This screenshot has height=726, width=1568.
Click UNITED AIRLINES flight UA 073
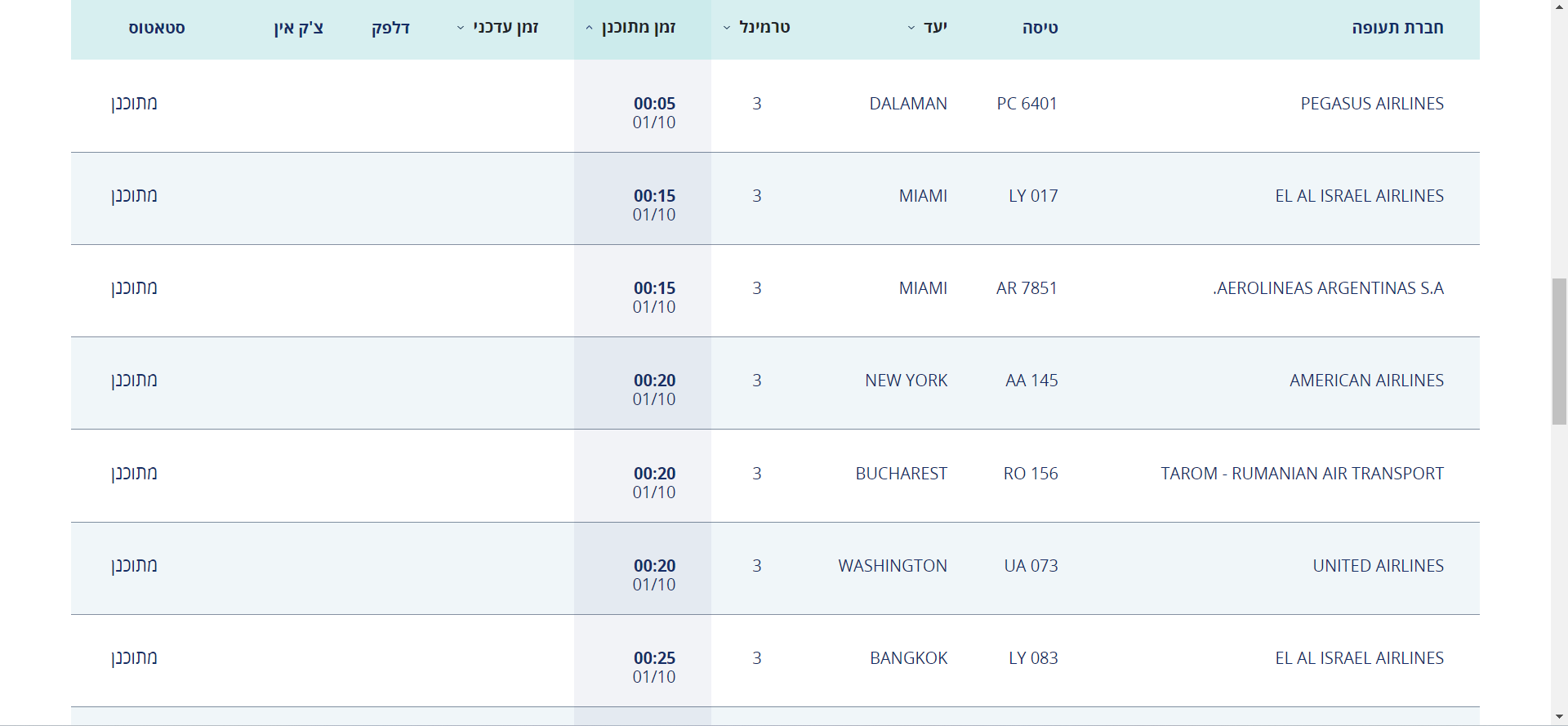click(1030, 566)
